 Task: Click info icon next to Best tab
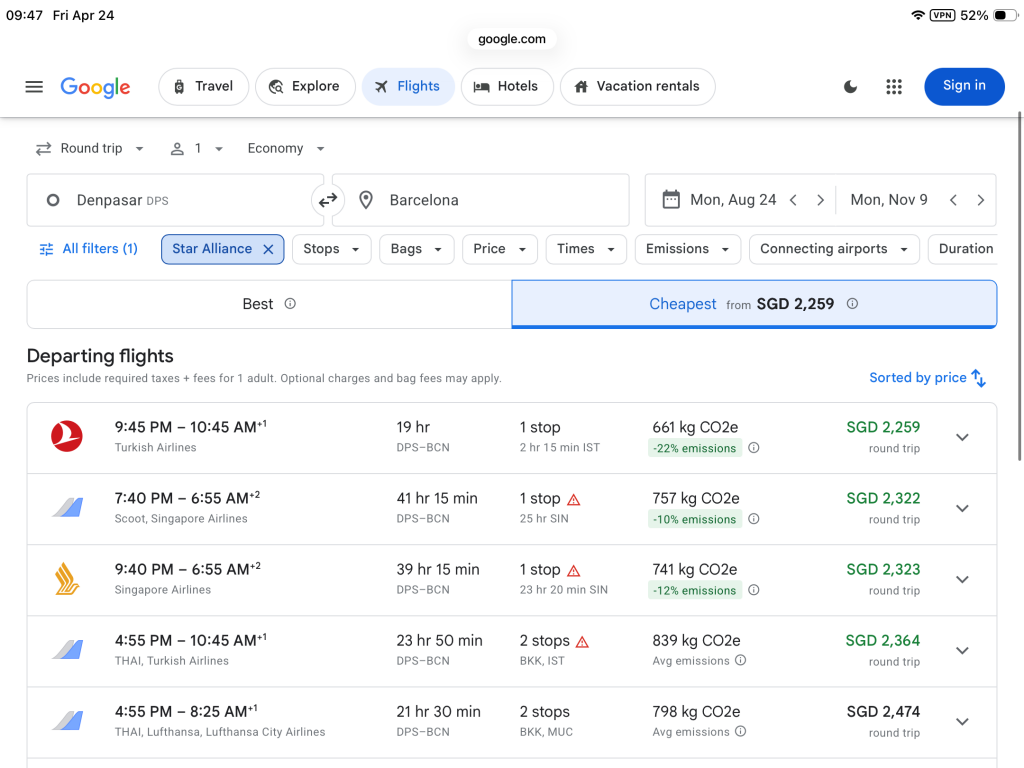click(290, 304)
